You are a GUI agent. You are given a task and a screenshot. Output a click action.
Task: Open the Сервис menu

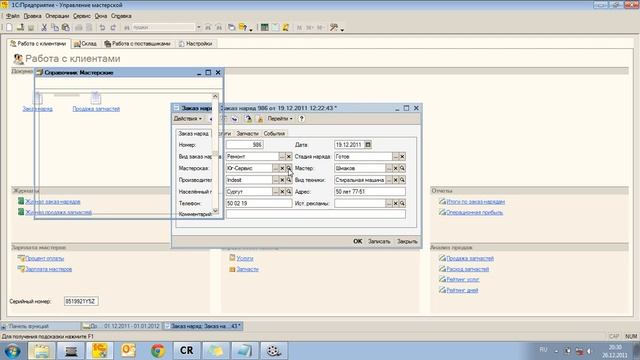(82, 16)
